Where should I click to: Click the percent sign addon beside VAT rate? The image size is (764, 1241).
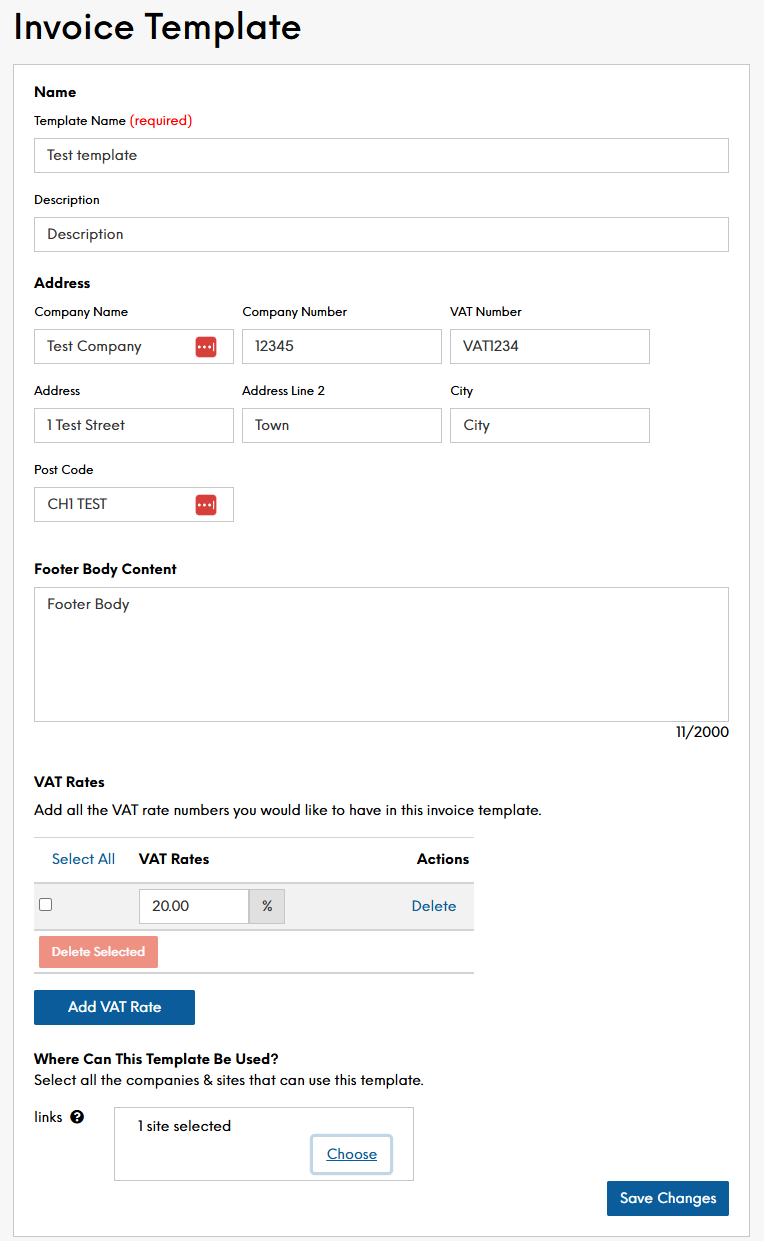[267, 907]
